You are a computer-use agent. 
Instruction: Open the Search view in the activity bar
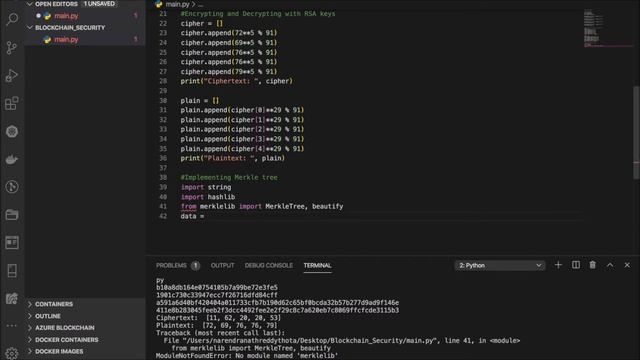(x=12, y=19)
